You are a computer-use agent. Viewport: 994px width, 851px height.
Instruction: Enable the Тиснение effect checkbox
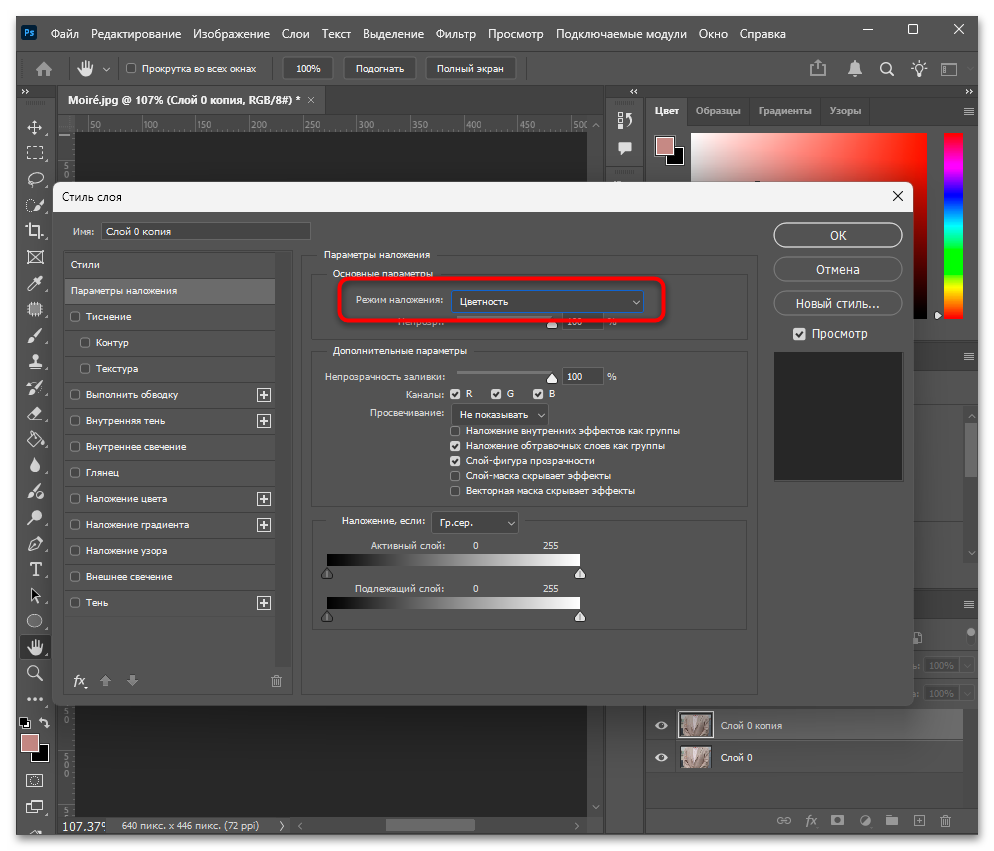75,316
